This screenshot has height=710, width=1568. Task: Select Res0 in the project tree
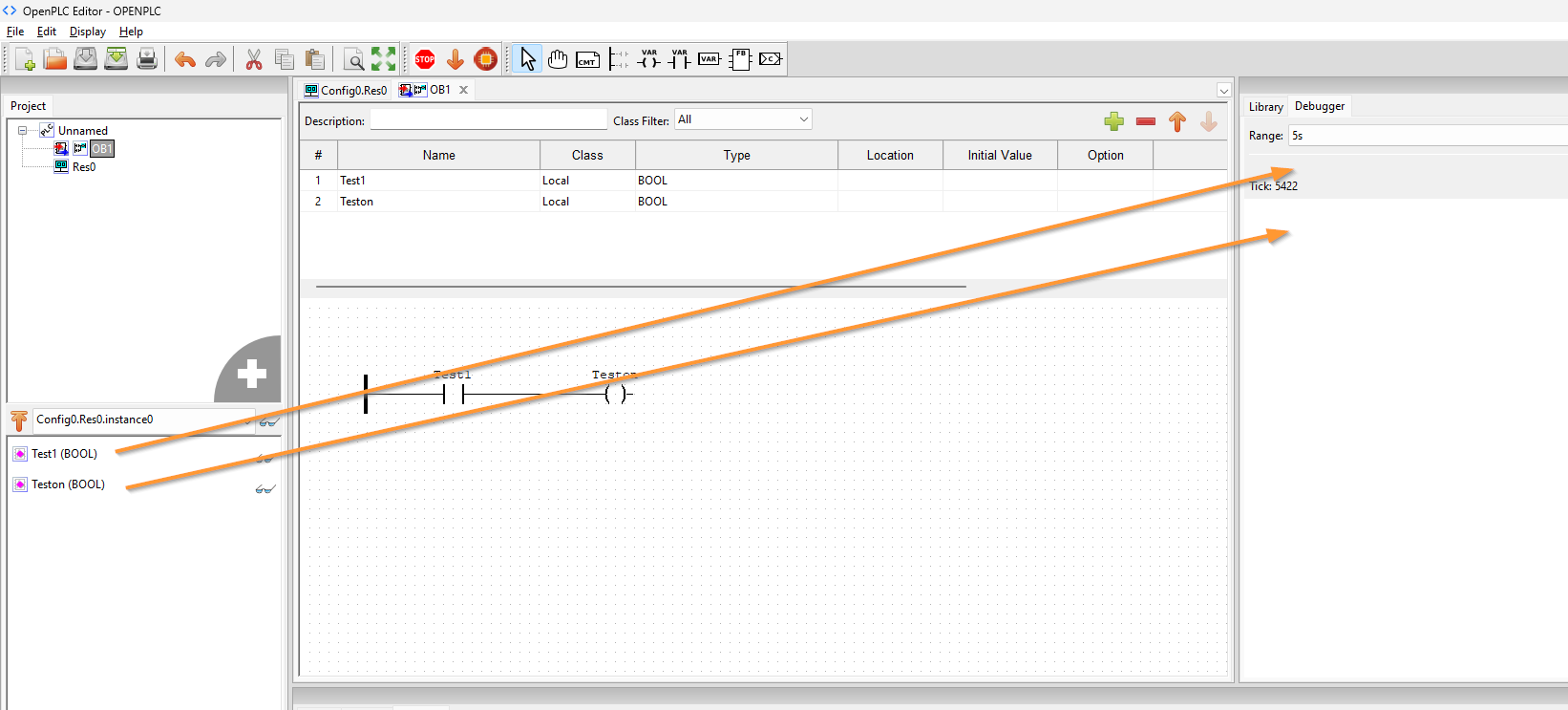click(84, 167)
